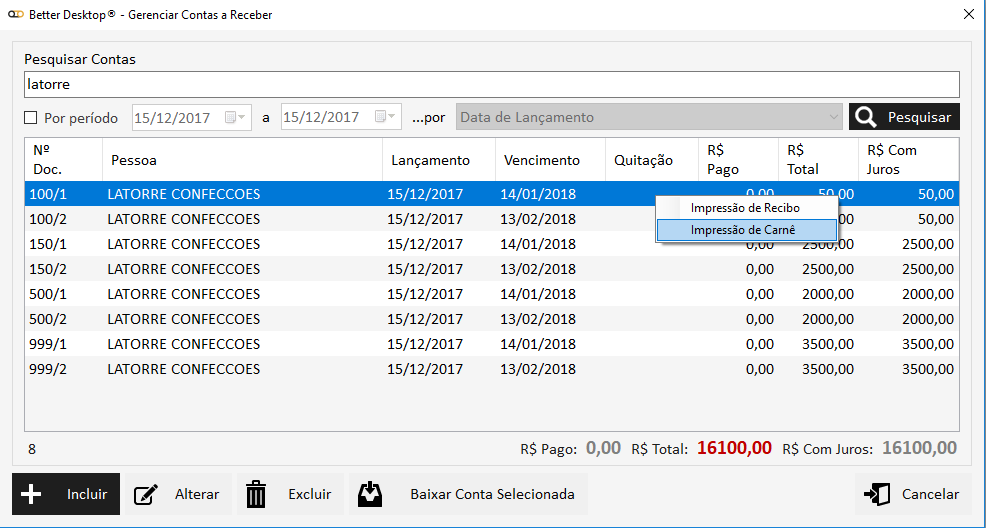Choose Impressão de Recibo from context menu
The height and width of the screenshot is (528, 986).
(745, 208)
